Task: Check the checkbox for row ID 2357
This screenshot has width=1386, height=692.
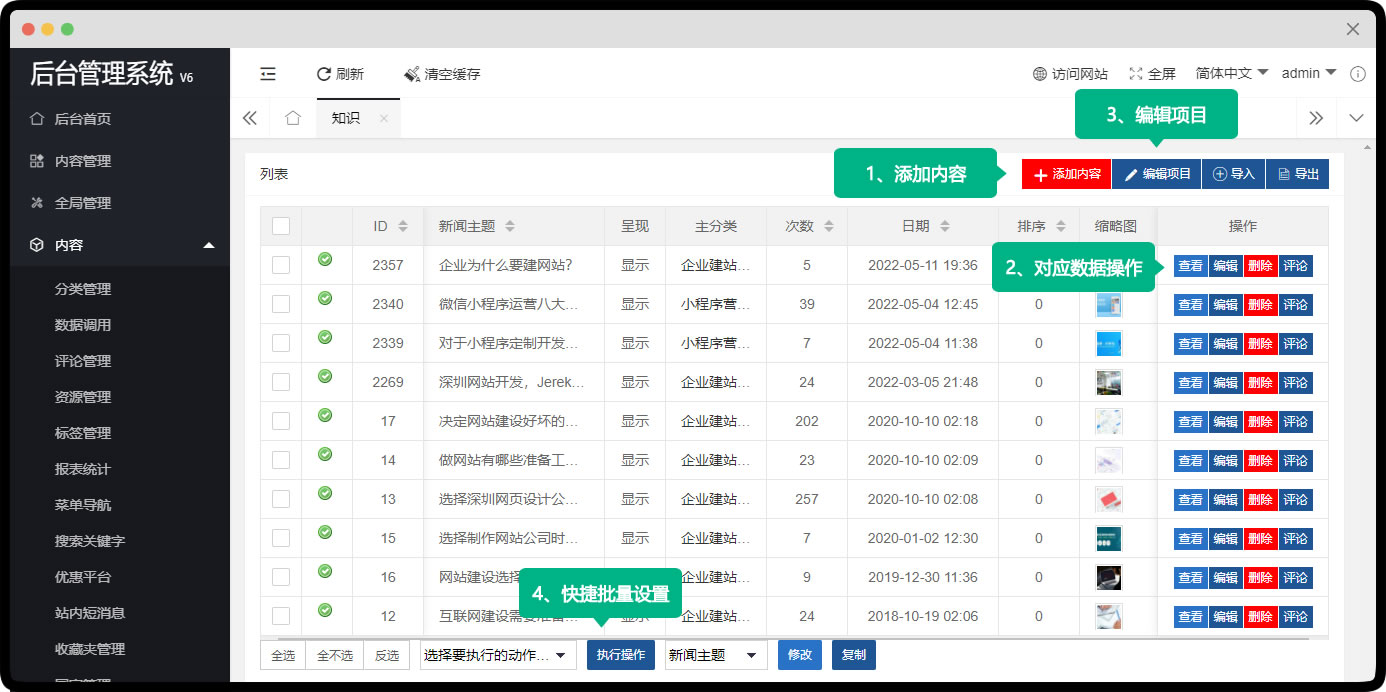Action: (x=281, y=265)
